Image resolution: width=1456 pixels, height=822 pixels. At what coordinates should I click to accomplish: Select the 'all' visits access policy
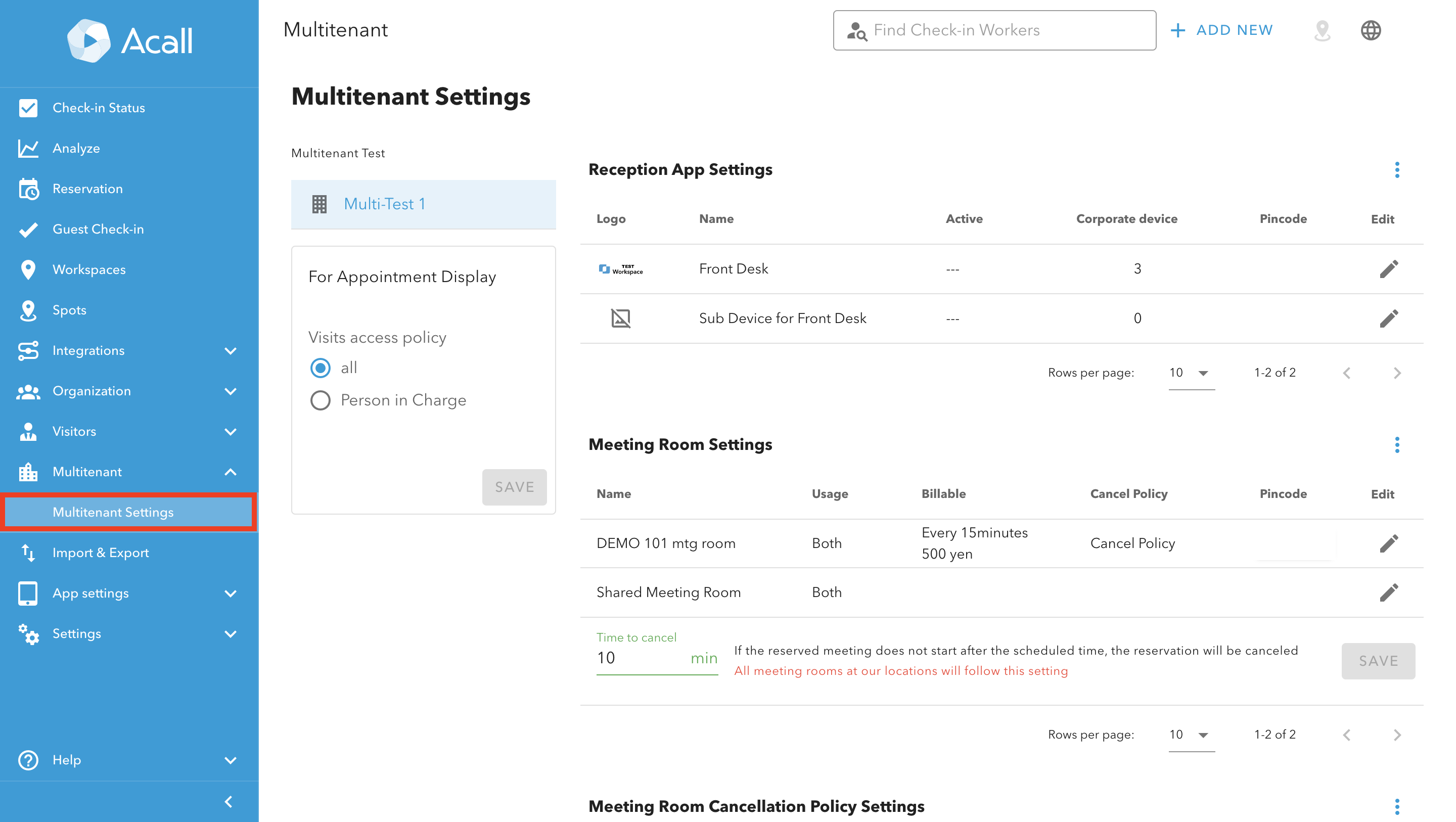(x=321, y=368)
